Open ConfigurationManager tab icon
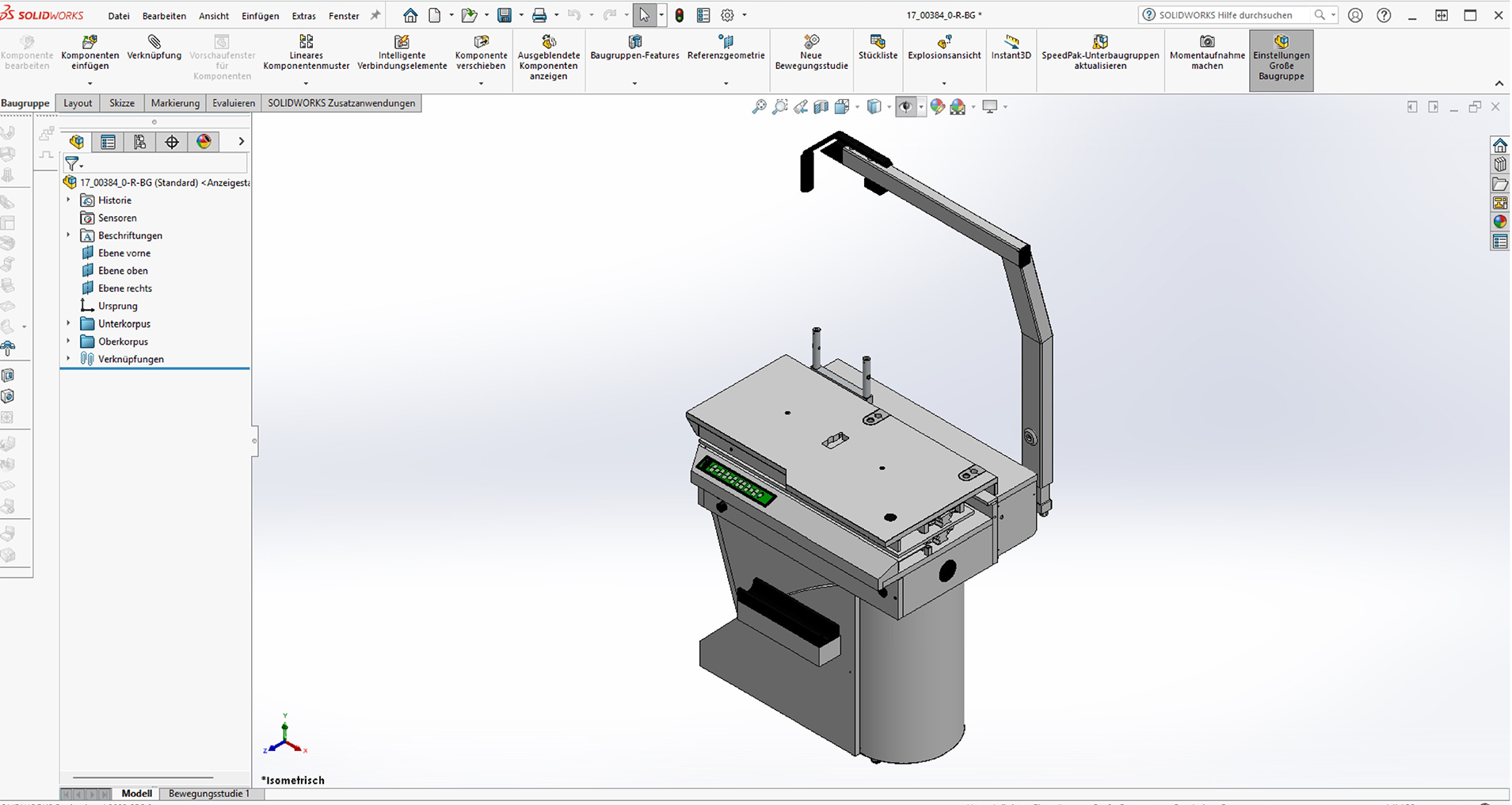 (140, 142)
